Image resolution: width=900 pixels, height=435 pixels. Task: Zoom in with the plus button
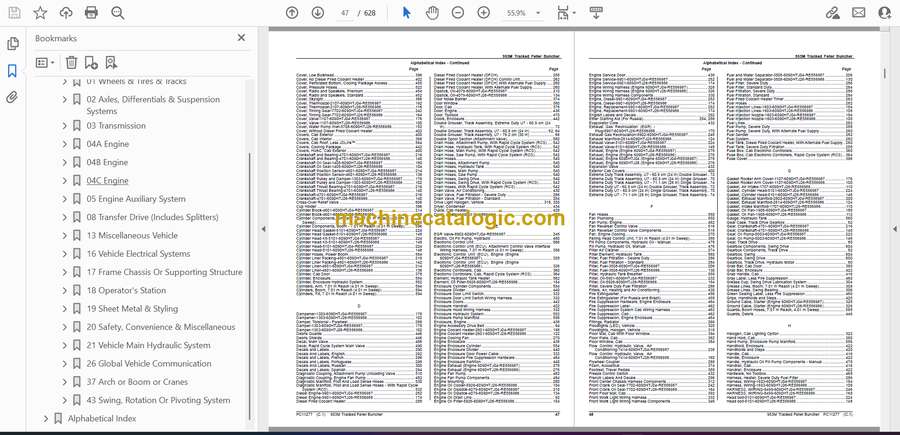483,13
